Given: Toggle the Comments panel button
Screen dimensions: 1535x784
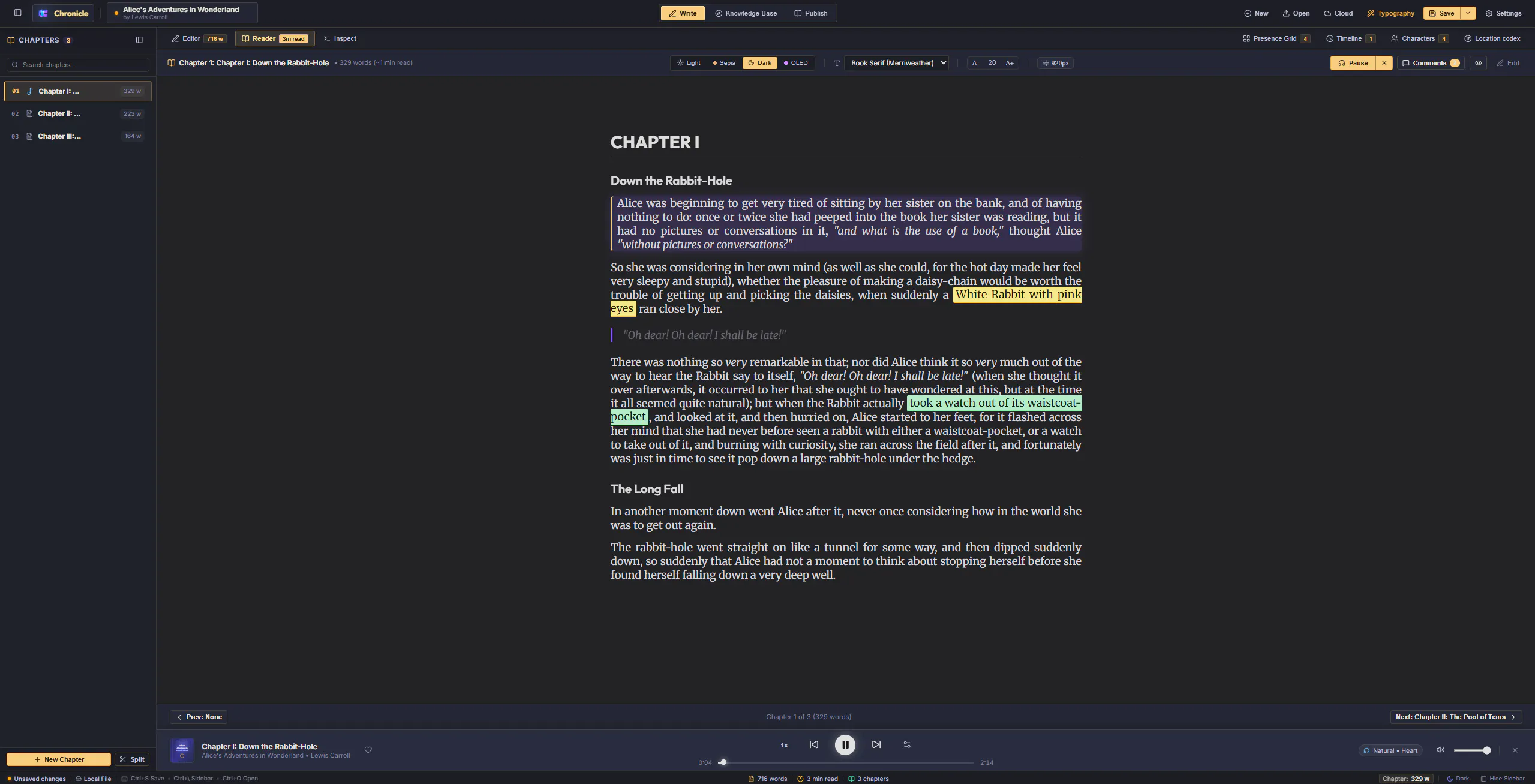Looking at the screenshot, I should point(1430,63).
